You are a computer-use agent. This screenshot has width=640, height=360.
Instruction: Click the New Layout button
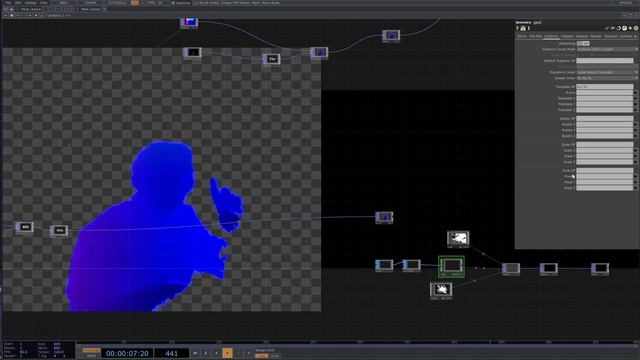click(90, 9)
